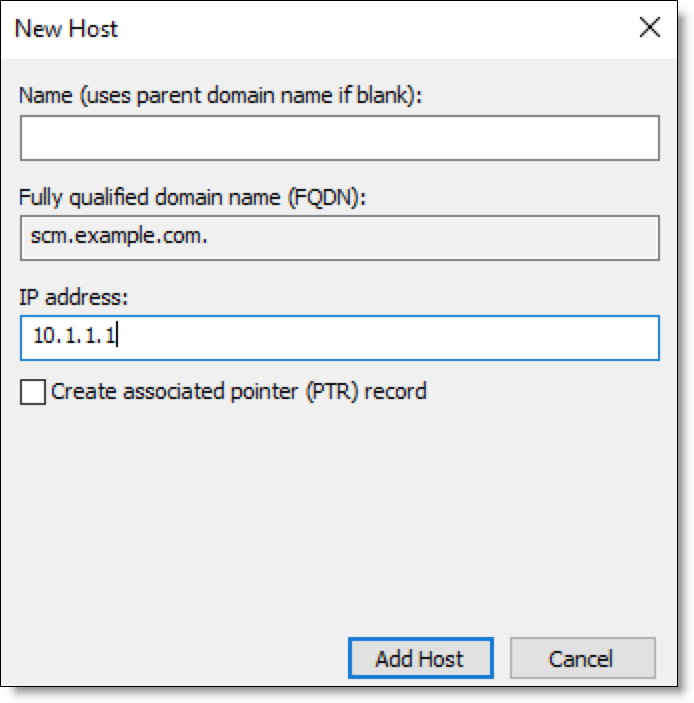This screenshot has height=703, width=694.
Task: Close the New Host window with X
Action: click(x=649, y=28)
